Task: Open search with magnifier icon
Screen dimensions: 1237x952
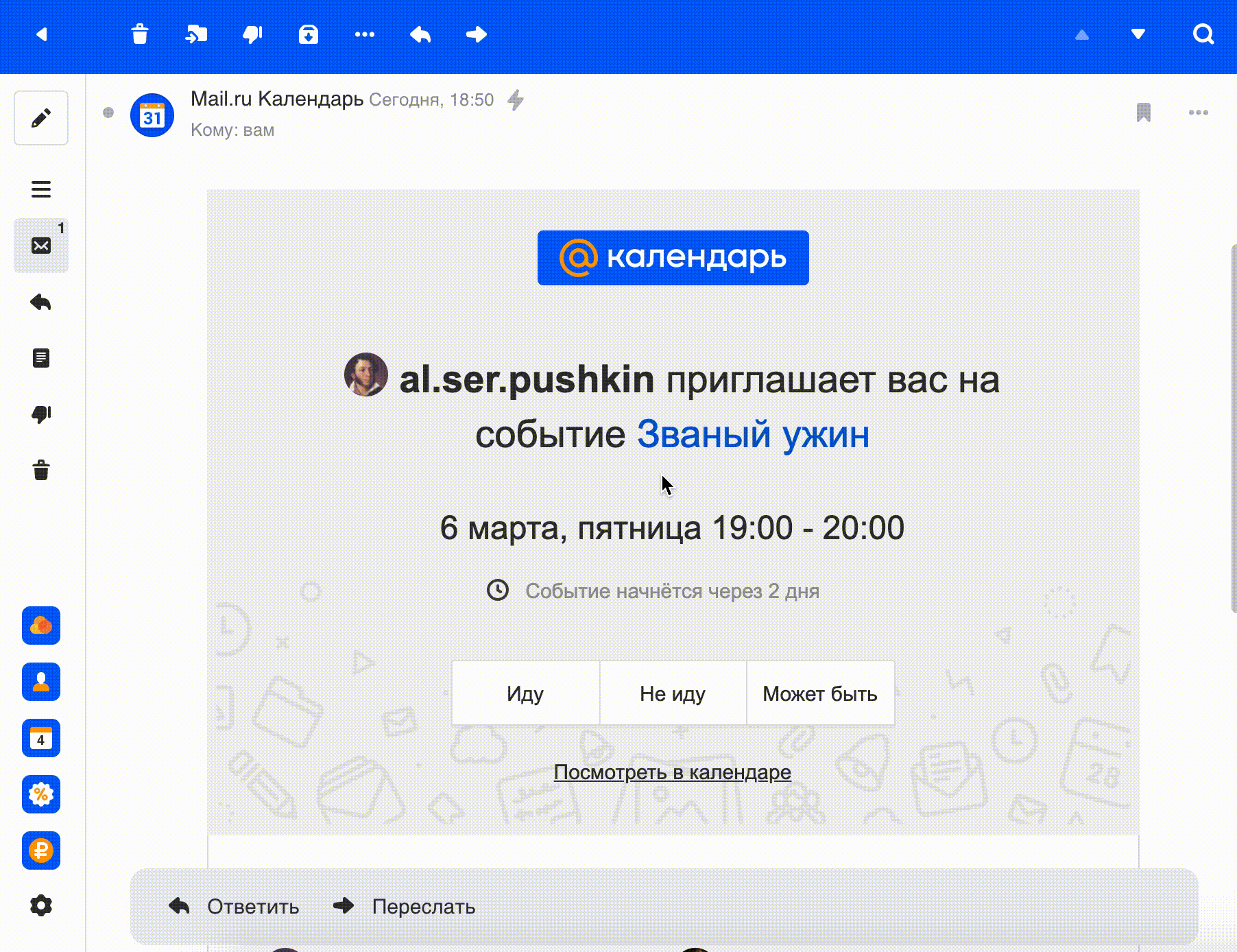Action: point(1203,34)
